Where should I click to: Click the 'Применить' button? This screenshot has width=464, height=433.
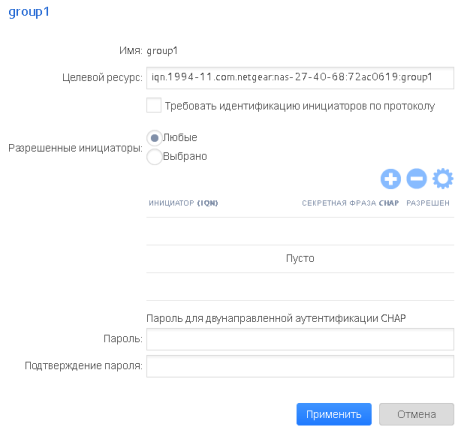(x=334, y=414)
